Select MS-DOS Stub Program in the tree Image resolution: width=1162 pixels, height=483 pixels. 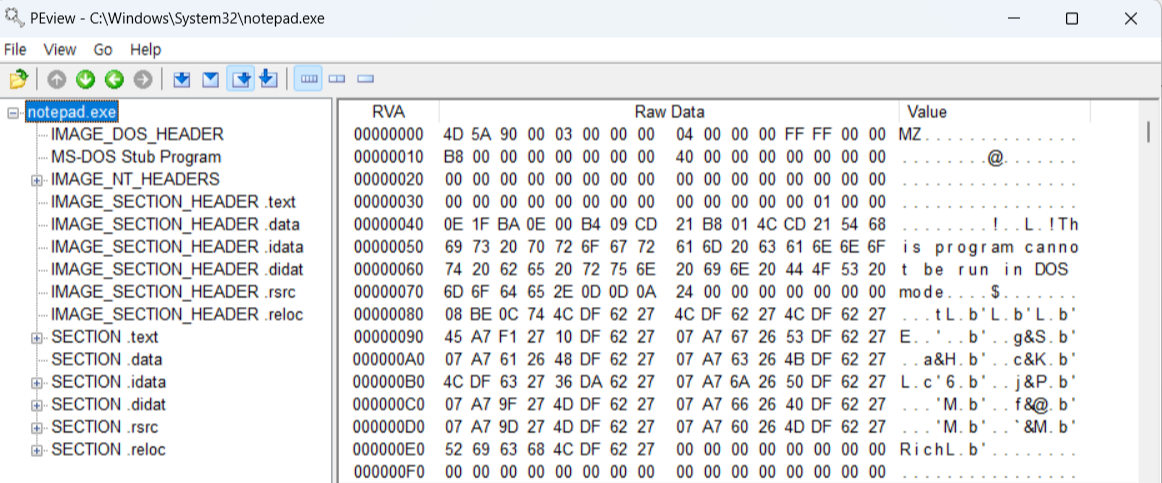coord(136,157)
